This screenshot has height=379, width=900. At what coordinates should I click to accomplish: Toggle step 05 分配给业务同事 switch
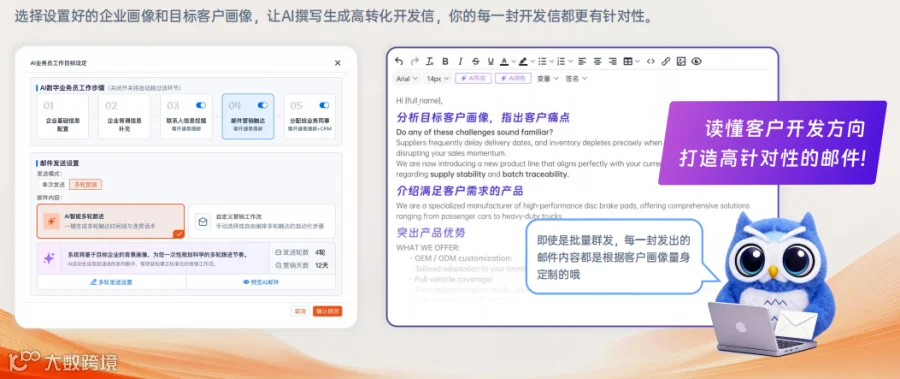324,106
